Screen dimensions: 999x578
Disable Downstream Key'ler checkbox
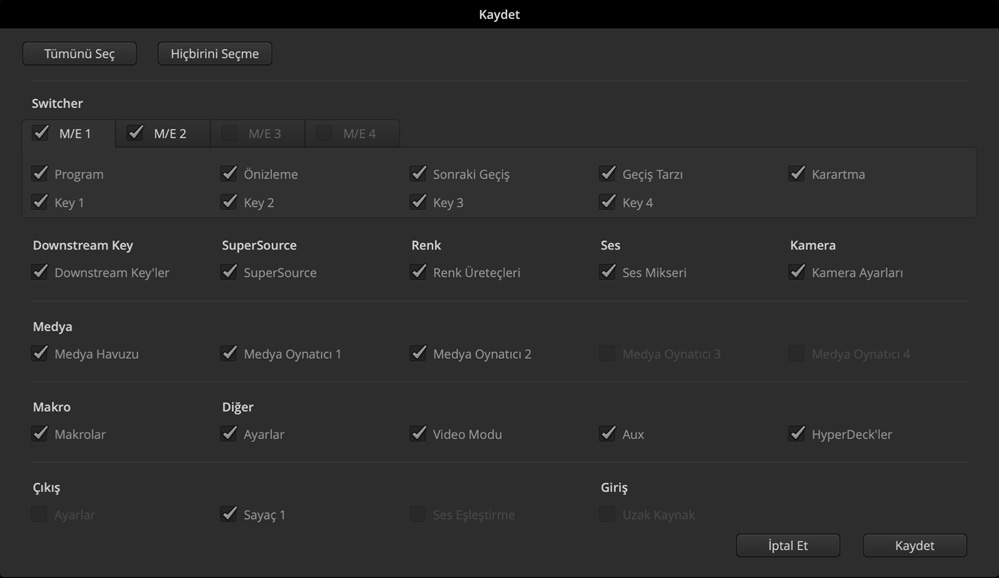click(40, 272)
